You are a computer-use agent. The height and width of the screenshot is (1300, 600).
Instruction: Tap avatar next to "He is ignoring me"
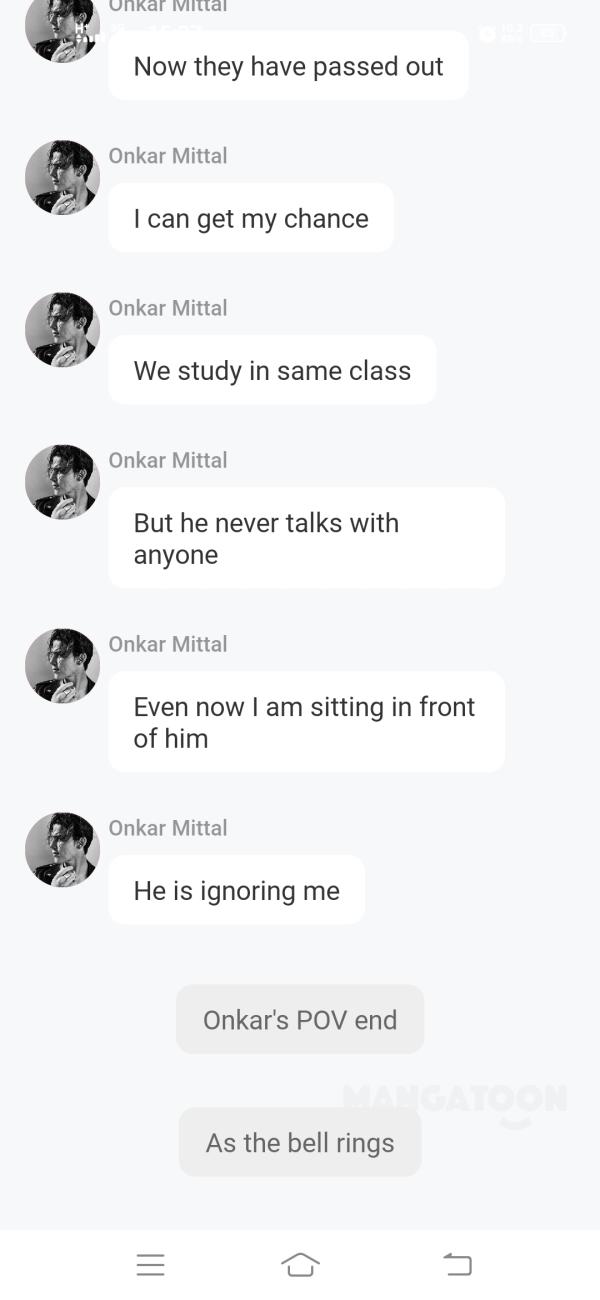62,849
